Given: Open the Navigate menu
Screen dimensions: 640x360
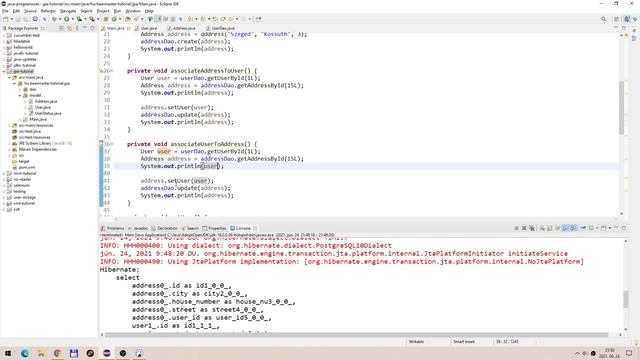Looking at the screenshot, I should (x=68, y=11).
